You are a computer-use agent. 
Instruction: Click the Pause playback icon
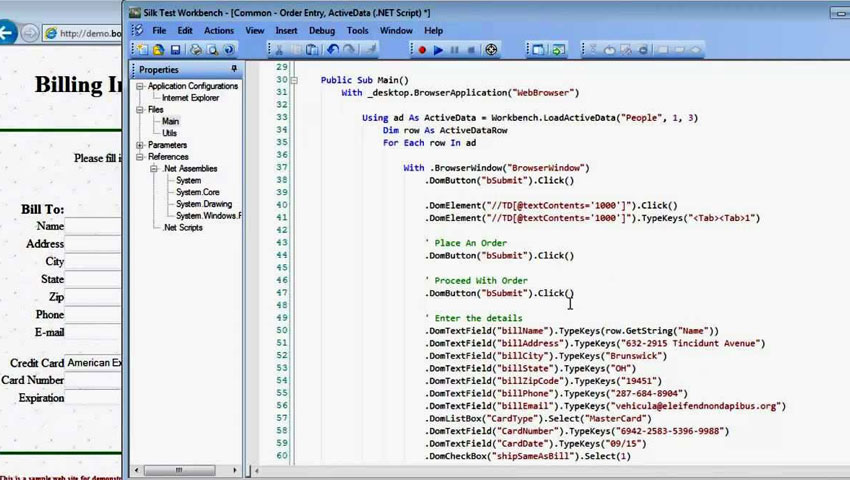click(x=455, y=50)
